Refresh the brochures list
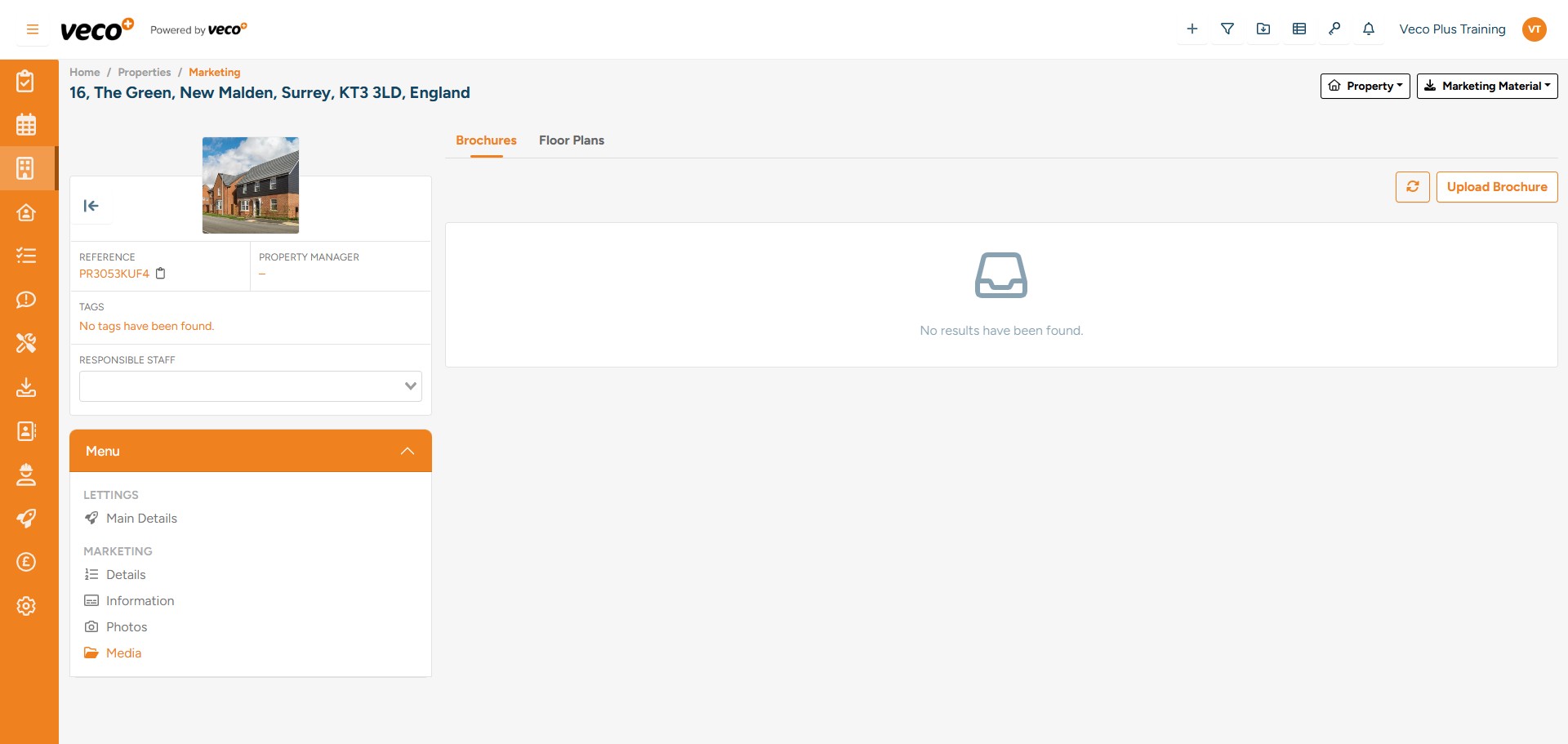This screenshot has height=744, width=1568. pyautogui.click(x=1413, y=186)
